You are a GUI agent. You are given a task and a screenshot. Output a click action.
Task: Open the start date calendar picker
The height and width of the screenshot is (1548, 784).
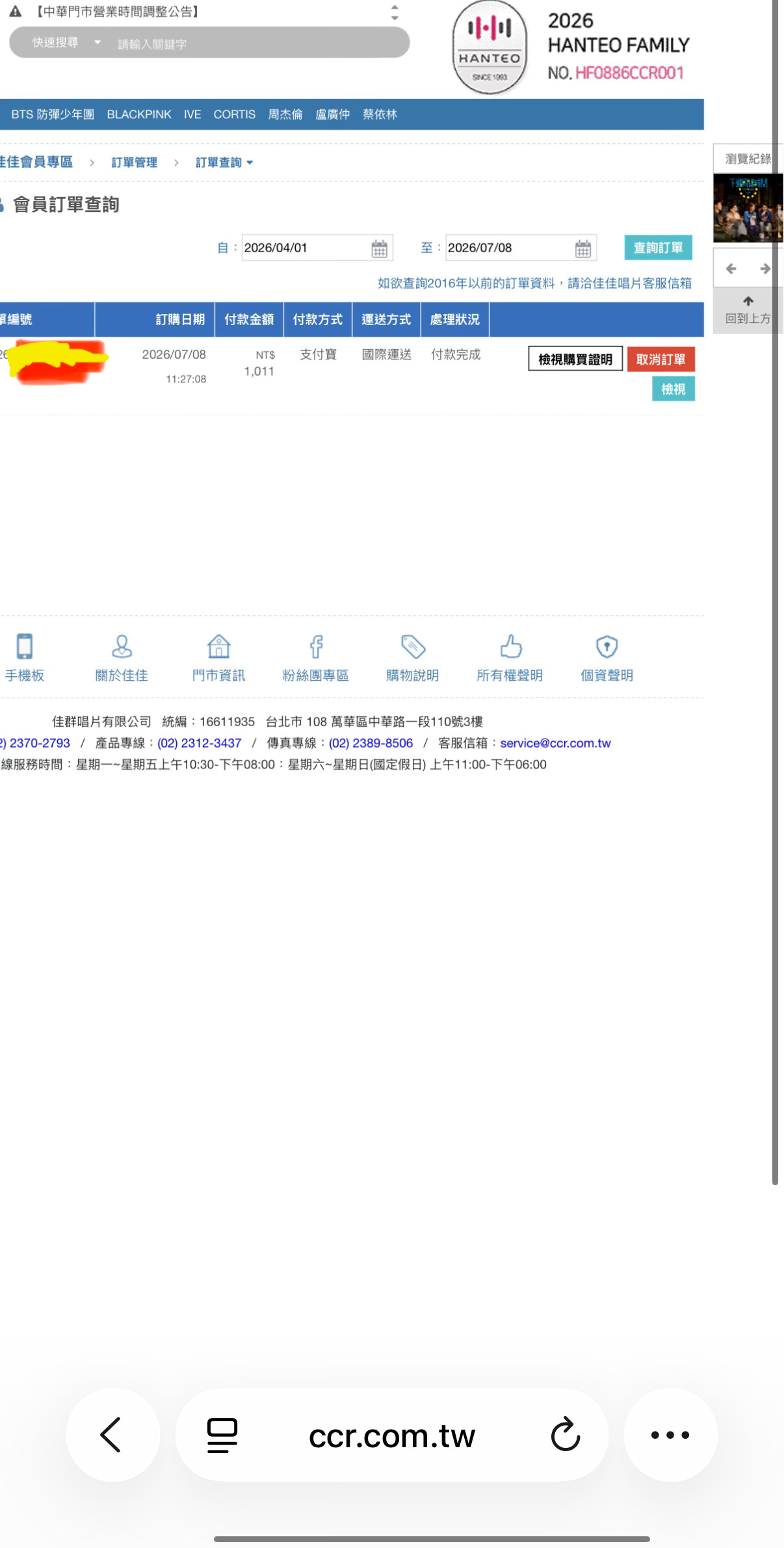pyautogui.click(x=379, y=248)
